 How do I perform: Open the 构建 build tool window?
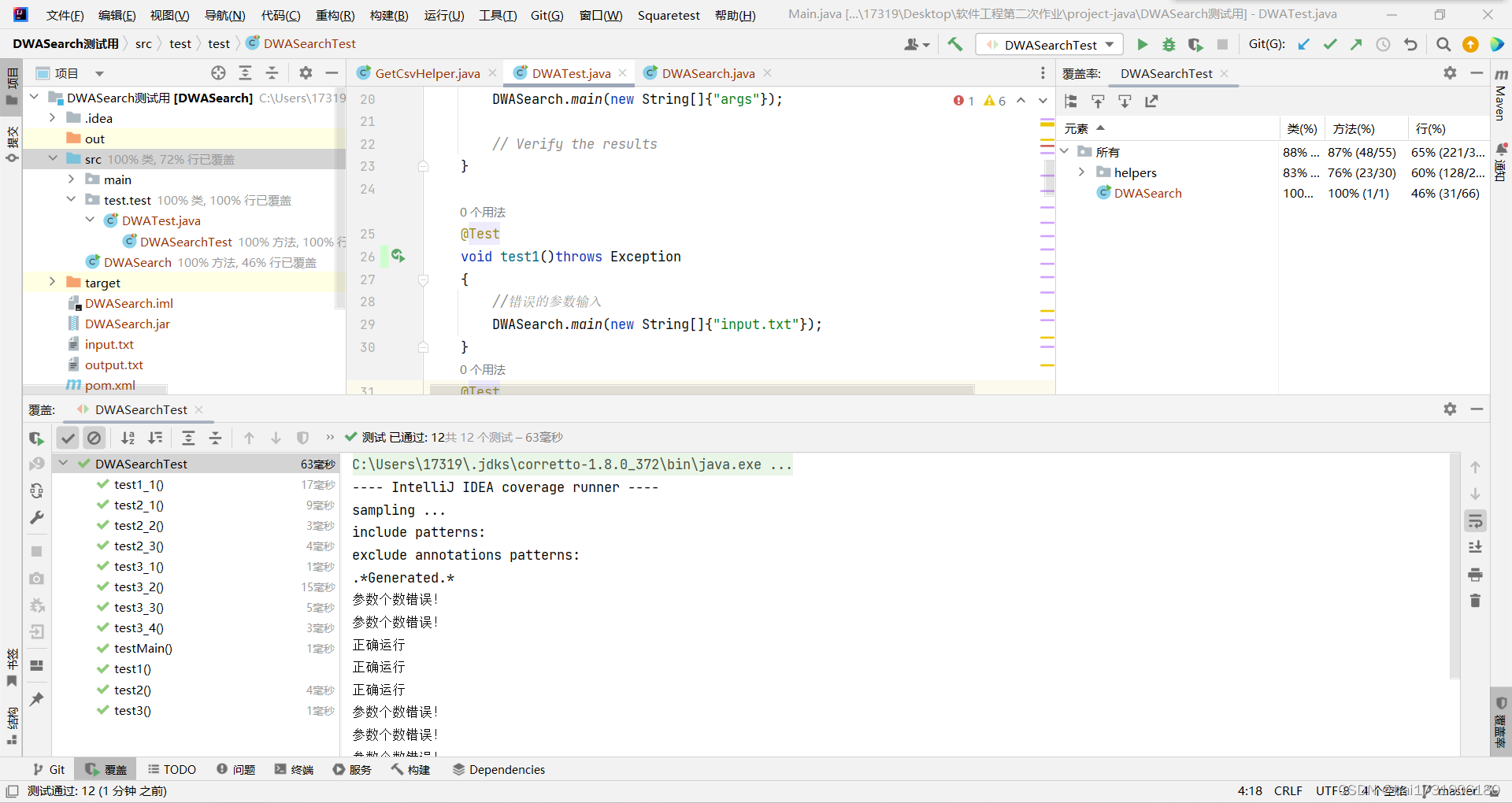410,769
